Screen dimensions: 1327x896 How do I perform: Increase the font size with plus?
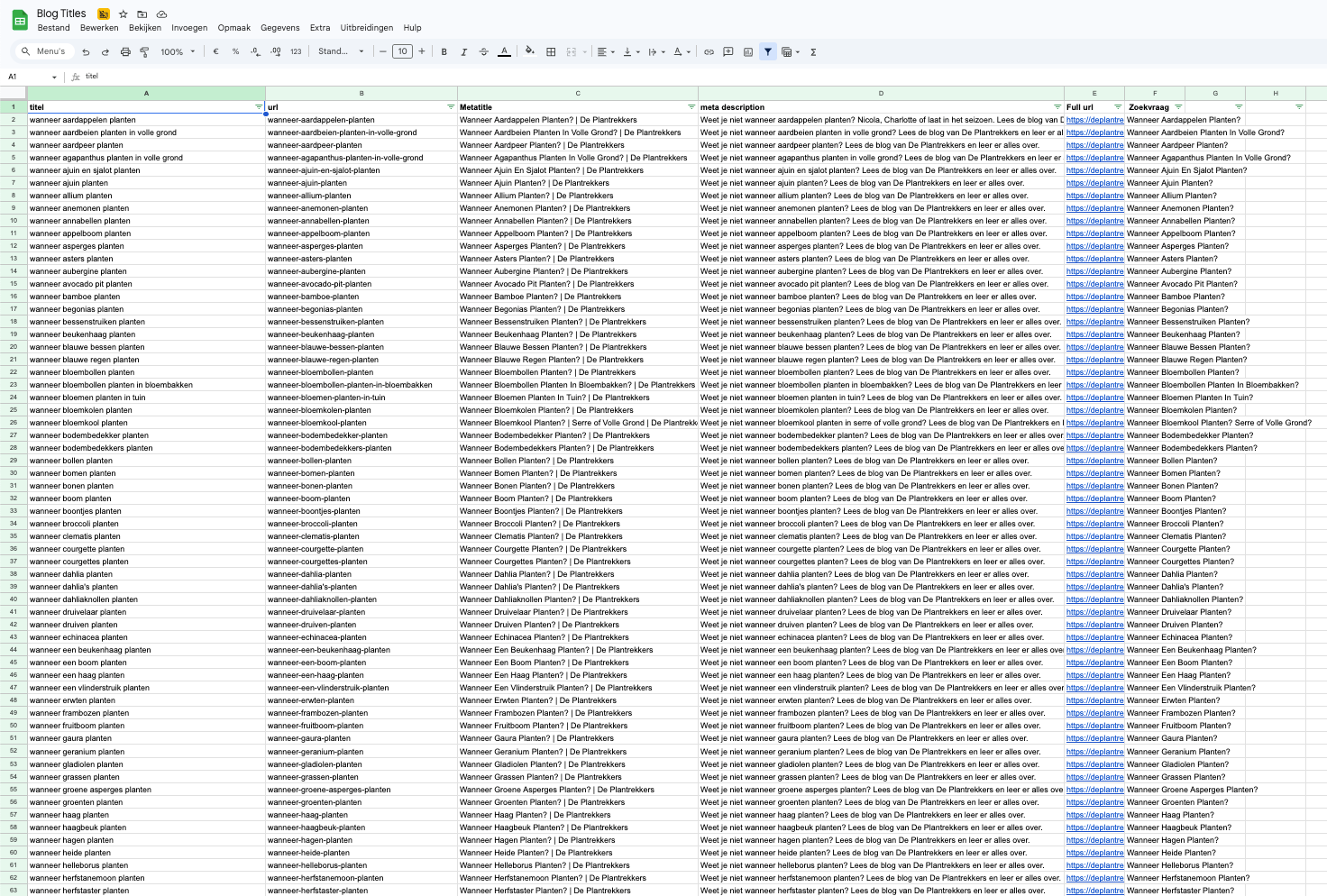[x=422, y=51]
